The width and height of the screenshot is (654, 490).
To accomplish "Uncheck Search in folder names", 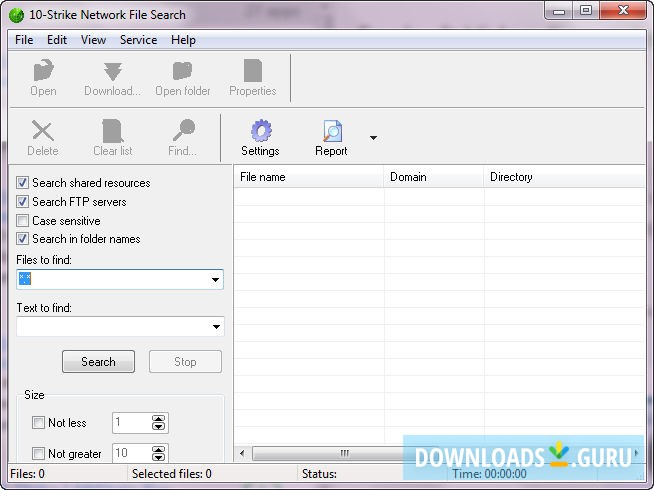I will click(x=22, y=239).
